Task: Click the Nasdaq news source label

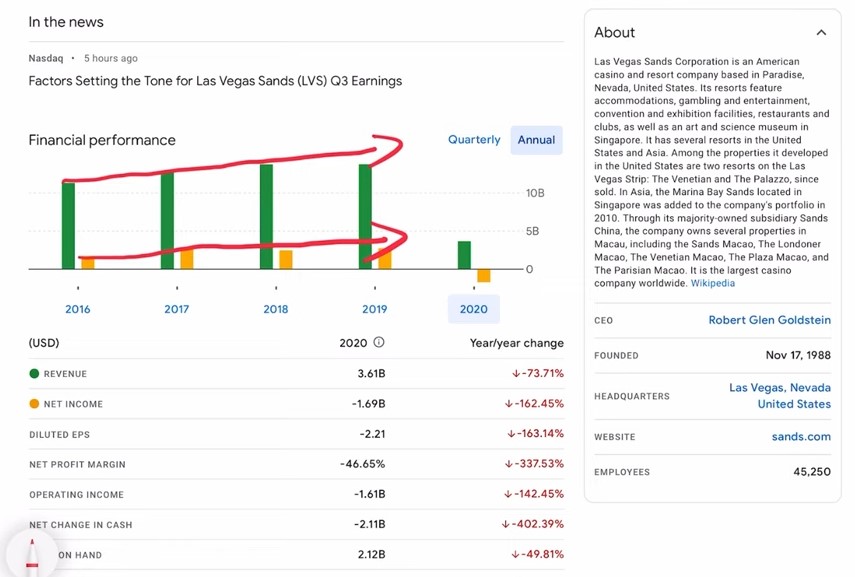Action: coord(46,58)
